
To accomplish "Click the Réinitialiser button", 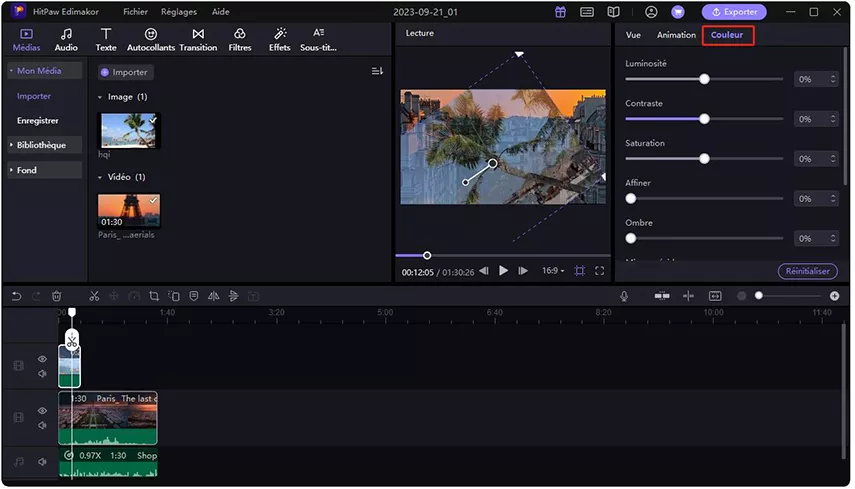I will pyautogui.click(x=808, y=271).
